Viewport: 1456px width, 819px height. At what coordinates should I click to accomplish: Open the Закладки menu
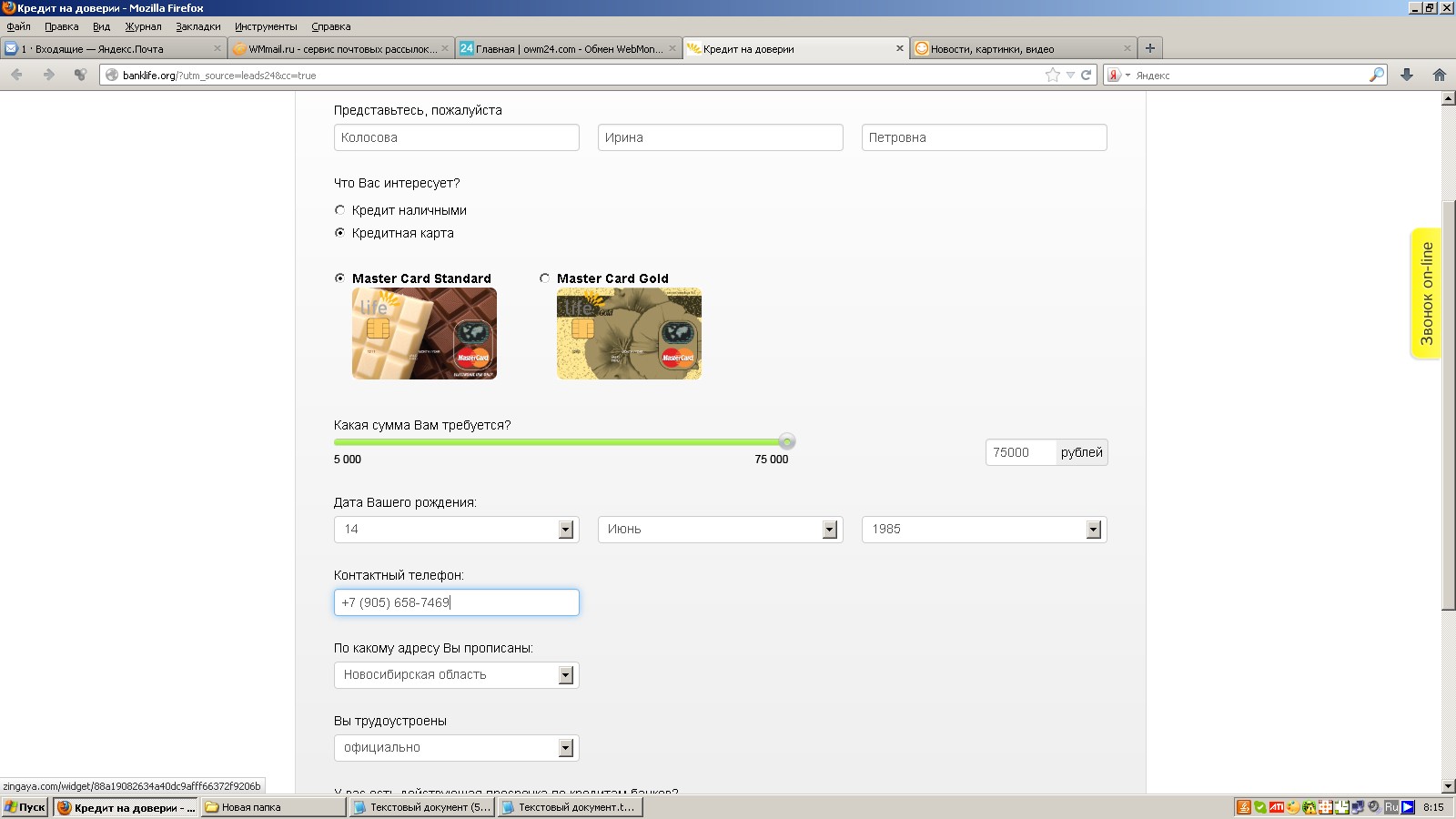[x=197, y=26]
